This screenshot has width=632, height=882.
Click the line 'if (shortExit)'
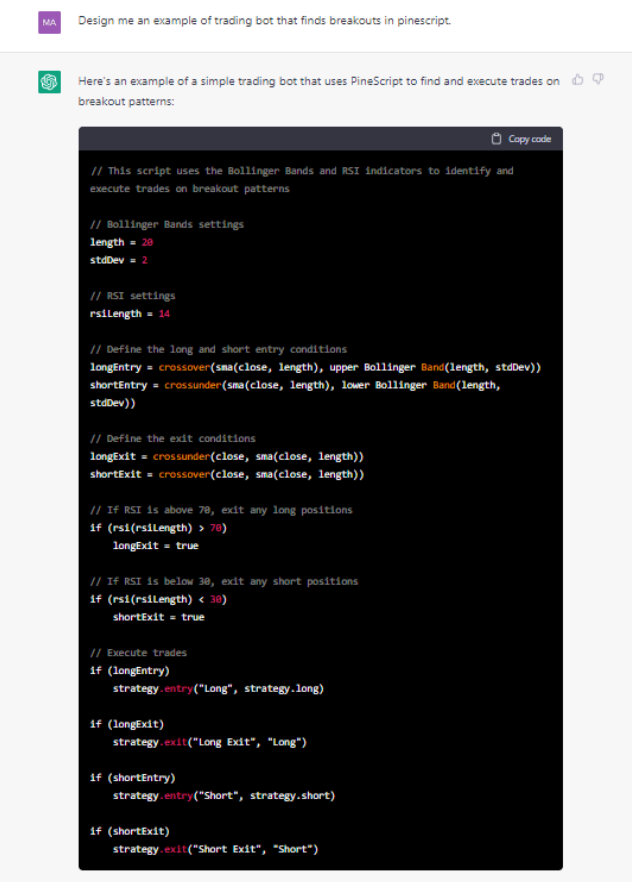(130, 831)
